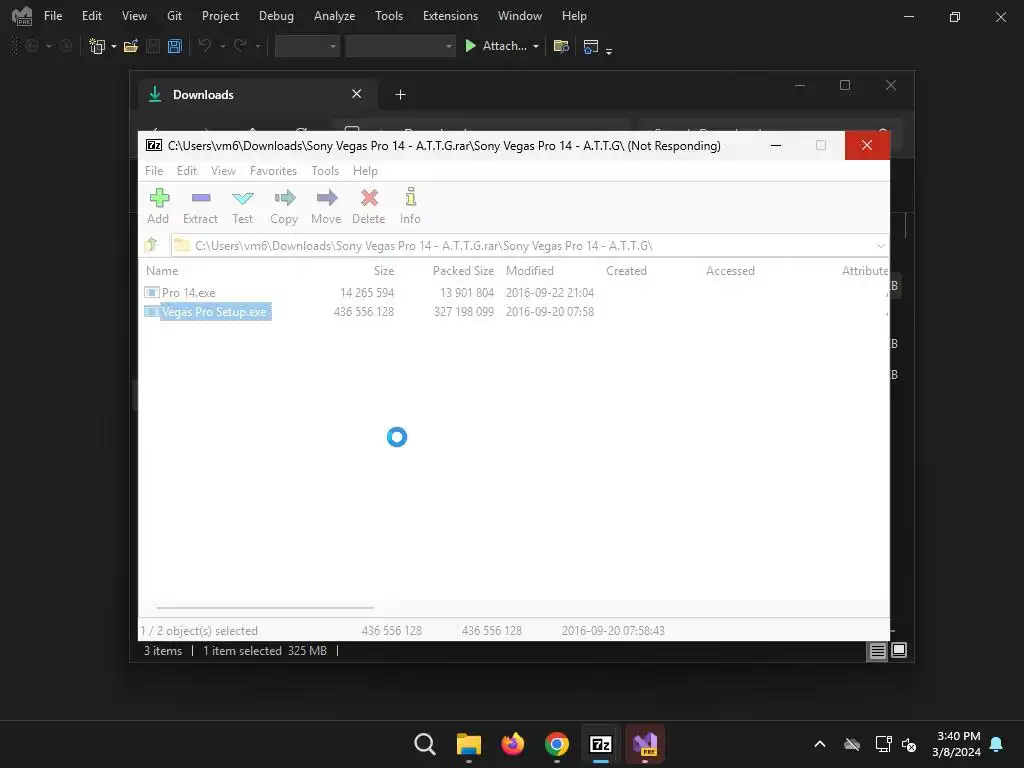
Task: Sort by Modified column header
Action: click(x=530, y=270)
